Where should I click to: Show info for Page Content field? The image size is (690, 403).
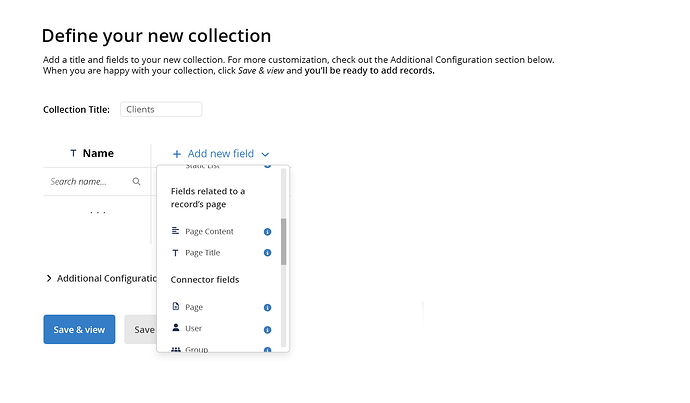pos(267,232)
